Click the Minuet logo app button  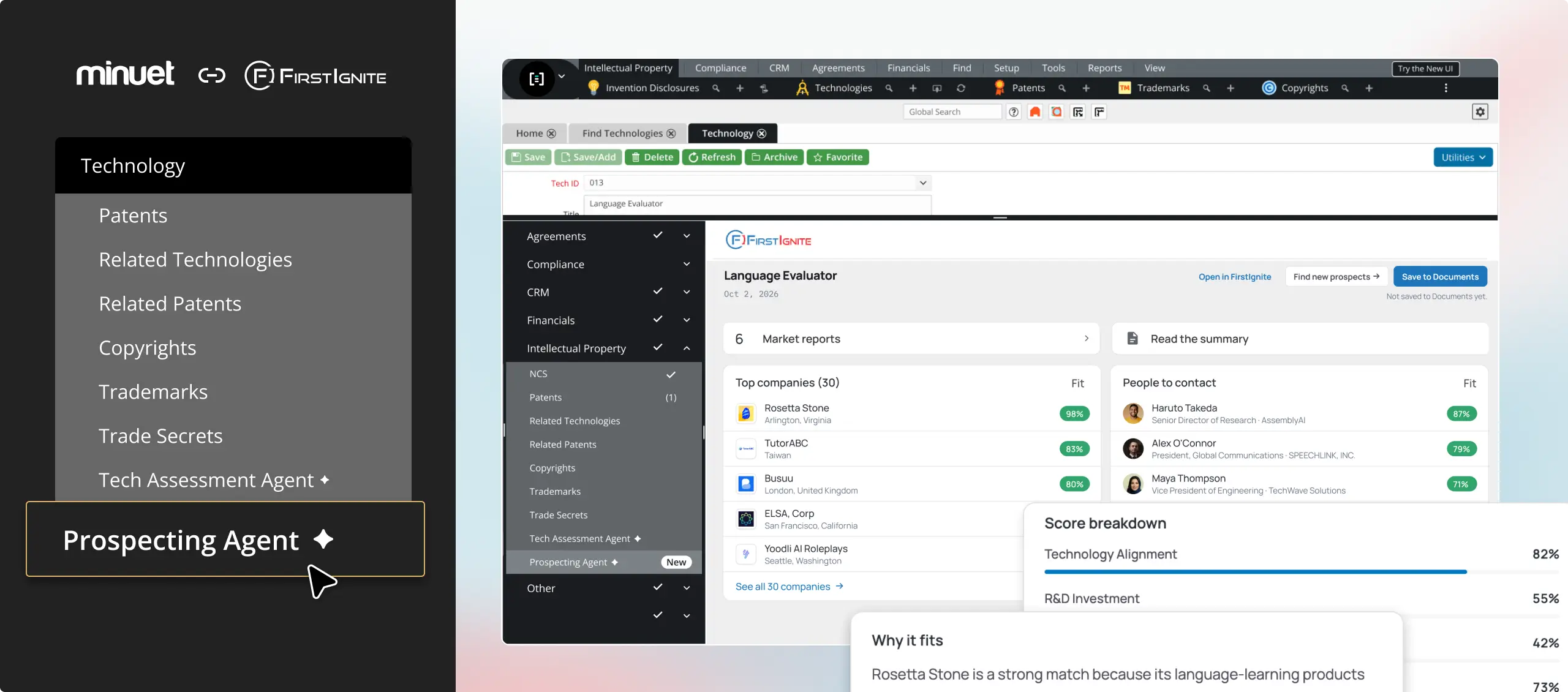[x=537, y=78]
